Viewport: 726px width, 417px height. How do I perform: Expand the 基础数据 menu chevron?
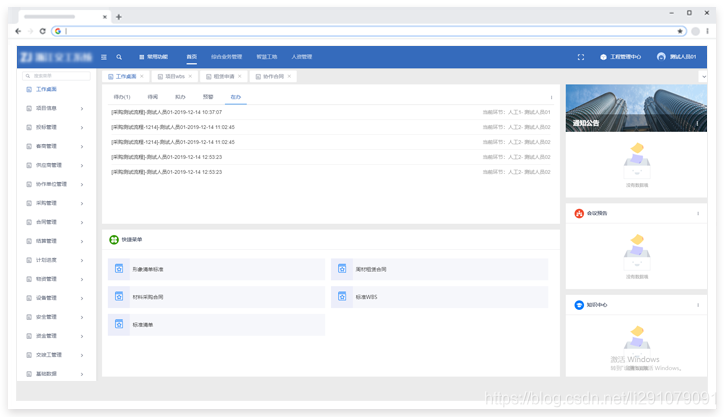[82, 374]
